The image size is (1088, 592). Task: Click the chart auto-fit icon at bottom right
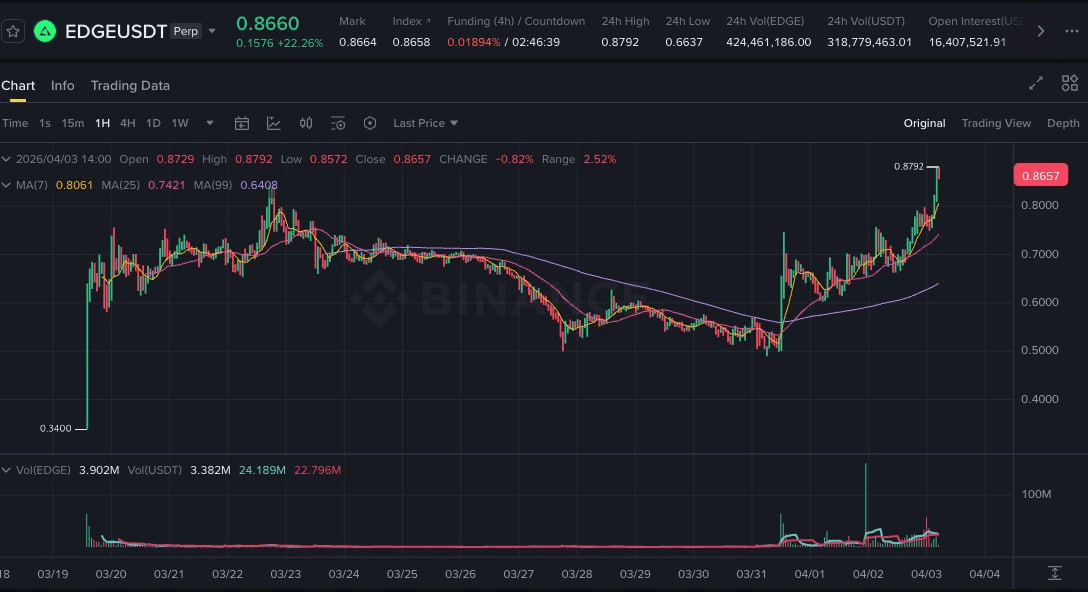pos(1054,573)
